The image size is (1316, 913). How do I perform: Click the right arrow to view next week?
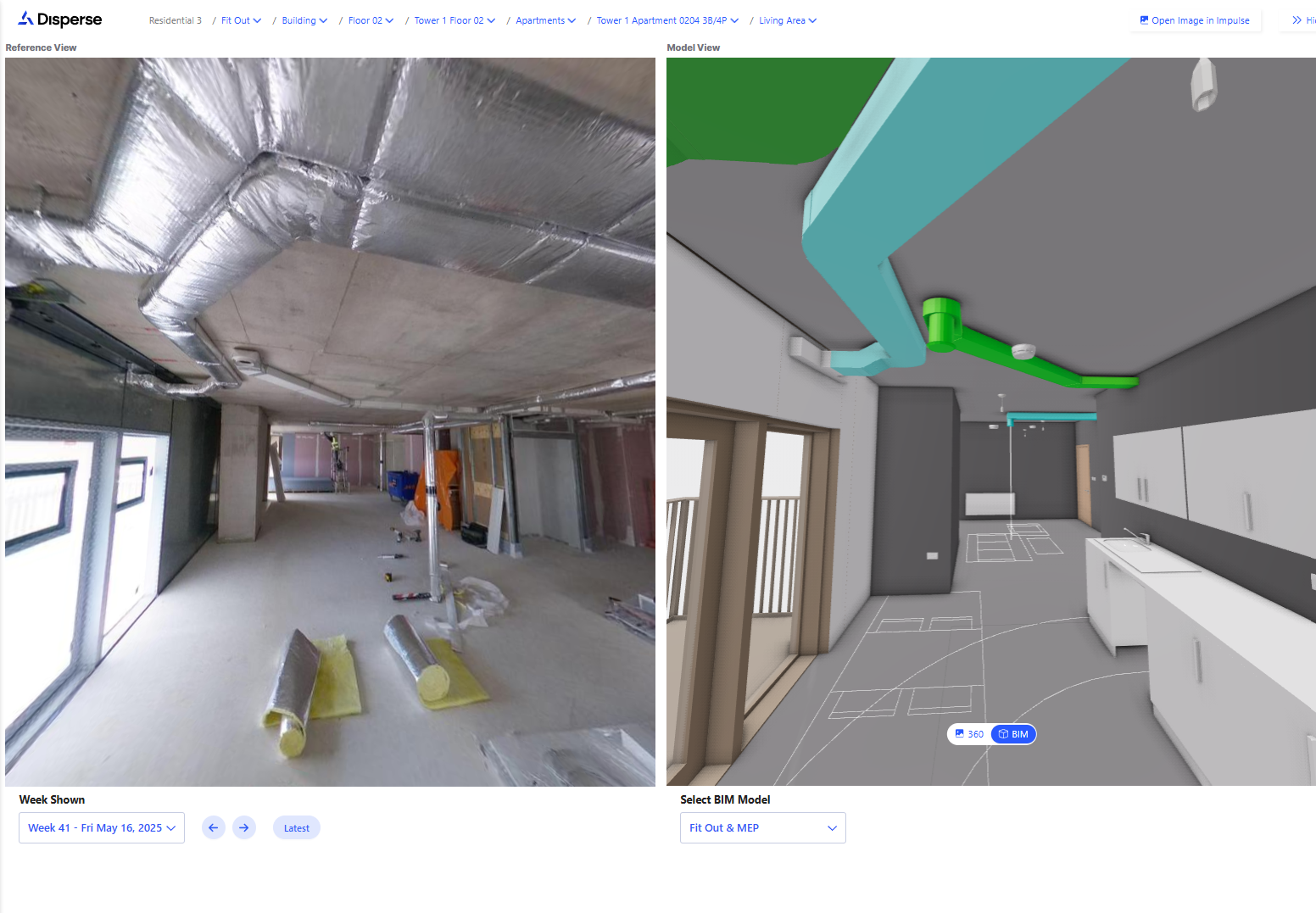pyautogui.click(x=244, y=827)
